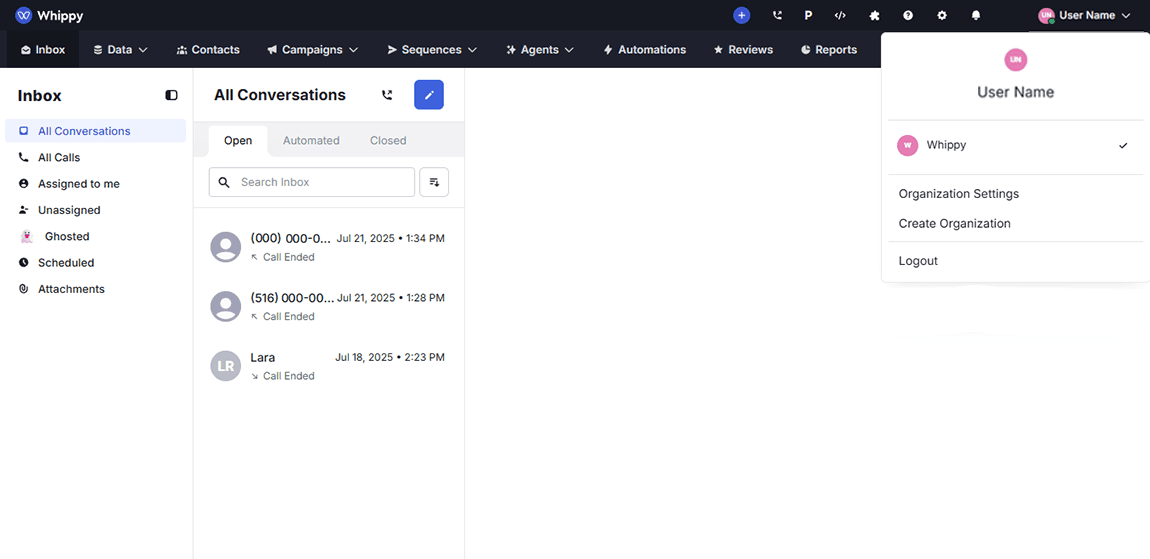This screenshot has height=559, width=1150.
Task: Open the Jul 21 1:28 PM conversation
Action: coord(329,307)
